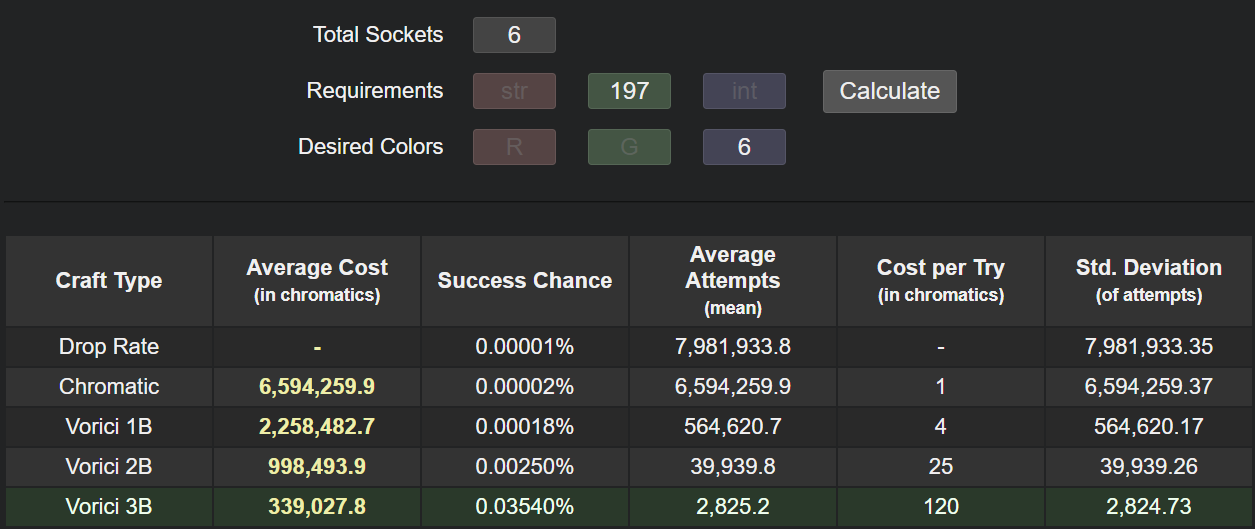Viewport: 1255px width, 529px height.
Task: Focus the red R desired colors field
Action: (514, 147)
